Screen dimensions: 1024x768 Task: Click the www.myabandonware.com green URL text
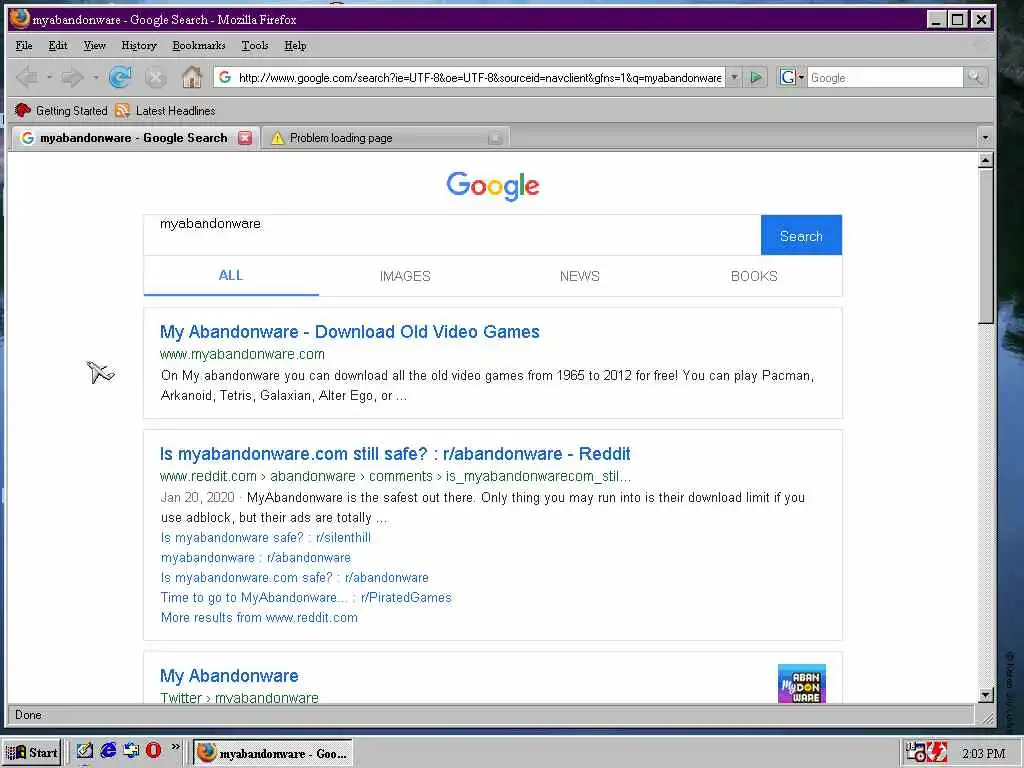point(242,354)
